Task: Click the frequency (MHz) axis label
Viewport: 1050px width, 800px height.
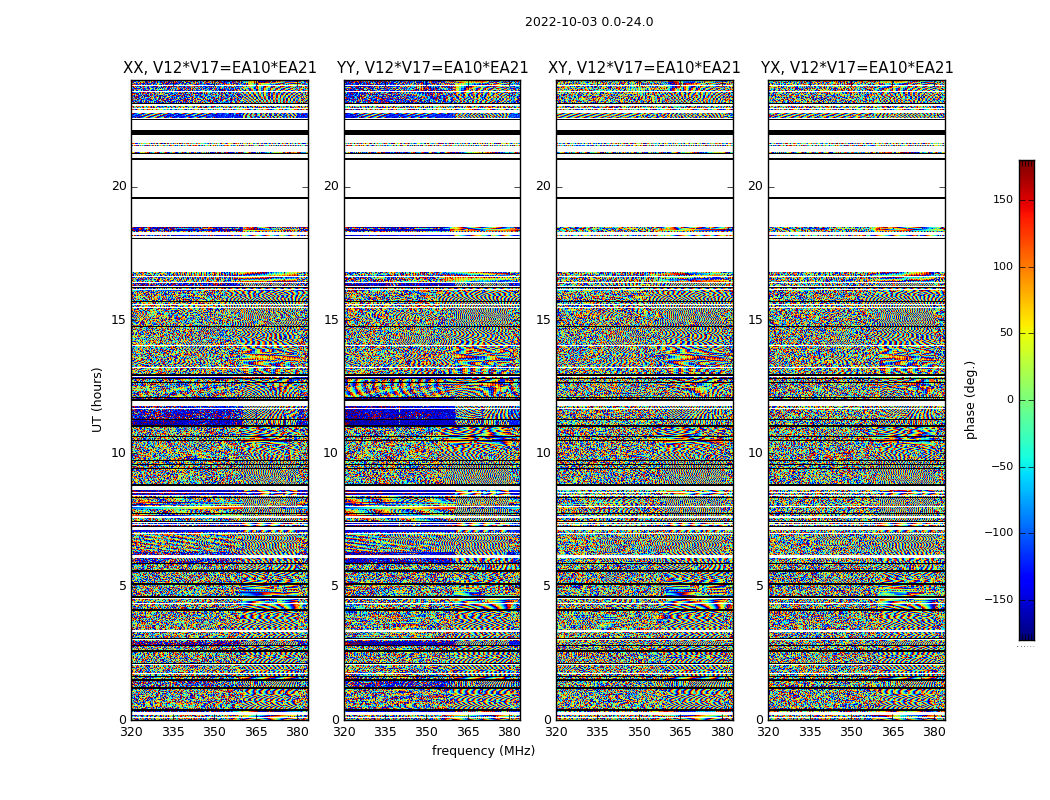Action: tap(483, 750)
